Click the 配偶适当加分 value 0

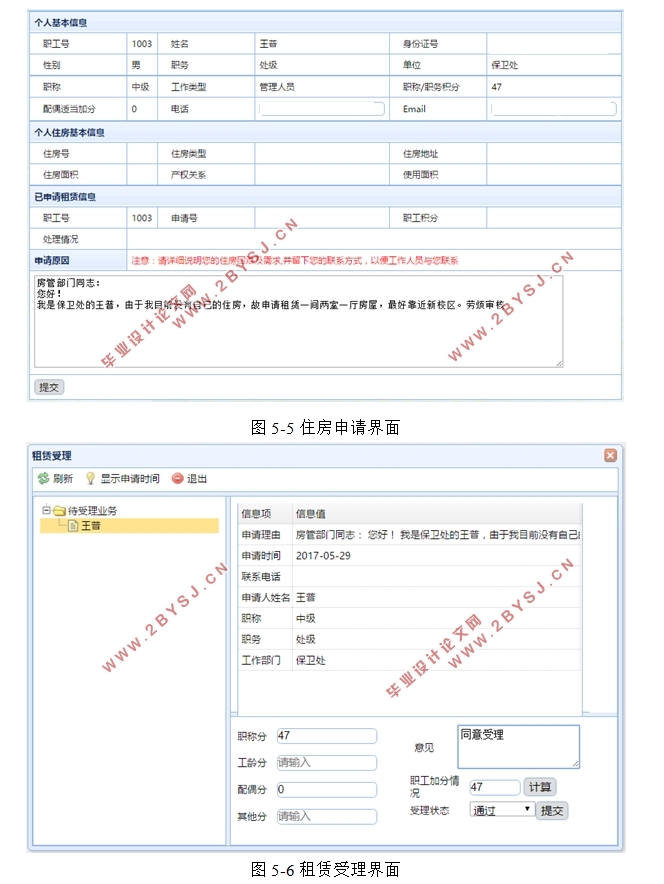click(134, 109)
